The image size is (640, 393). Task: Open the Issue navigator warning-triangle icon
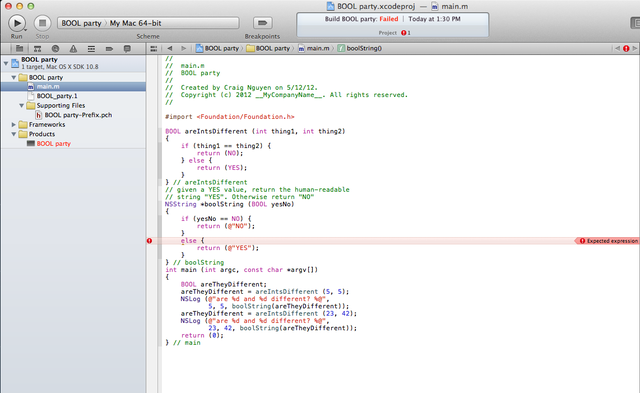coord(73,49)
